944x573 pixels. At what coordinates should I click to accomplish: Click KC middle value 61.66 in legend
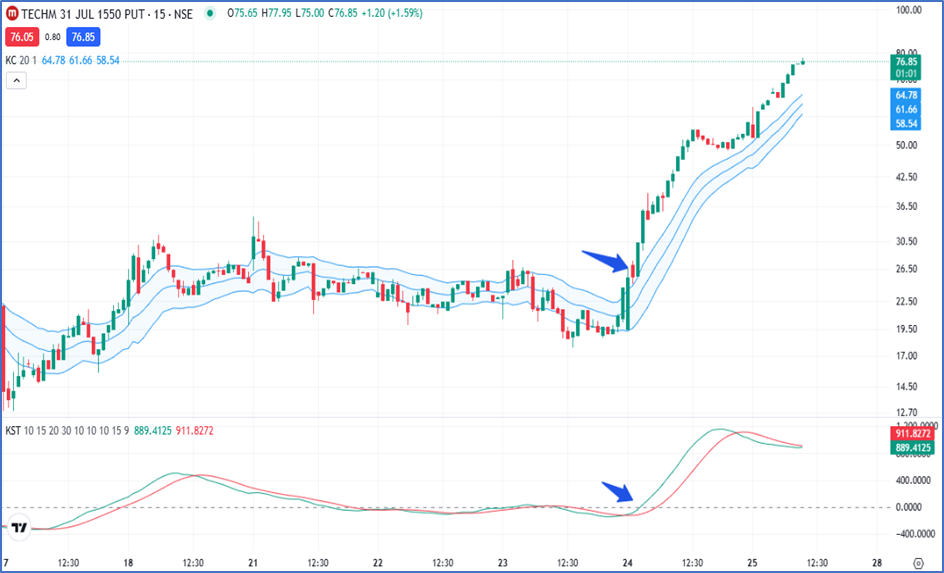click(80, 60)
